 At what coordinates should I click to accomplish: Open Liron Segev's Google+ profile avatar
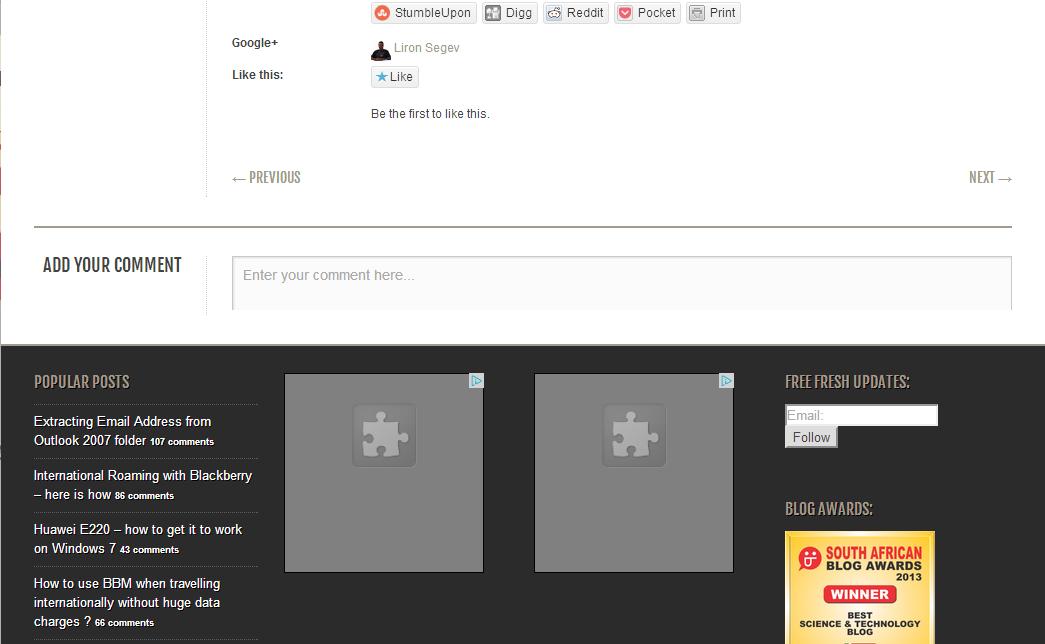[x=380, y=49]
